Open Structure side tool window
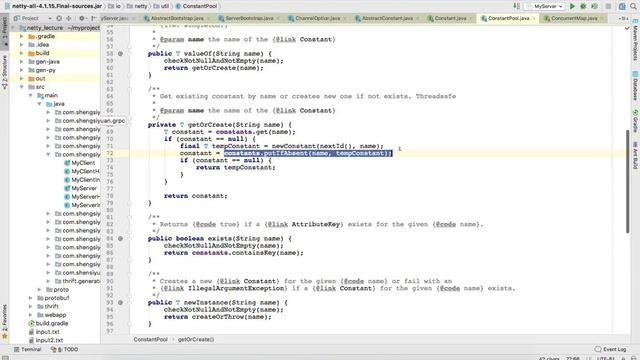Viewport: 640px width, 360px height. click(x=4, y=73)
